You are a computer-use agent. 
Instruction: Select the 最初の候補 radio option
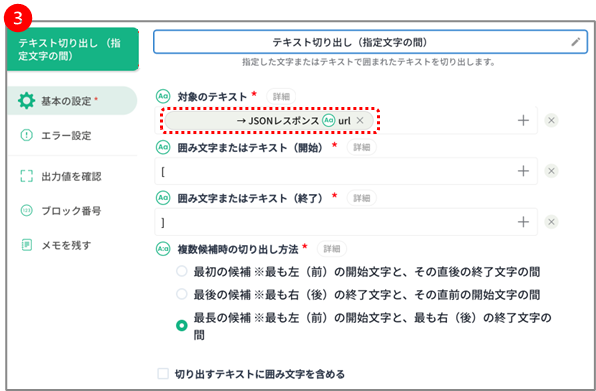(x=182, y=271)
